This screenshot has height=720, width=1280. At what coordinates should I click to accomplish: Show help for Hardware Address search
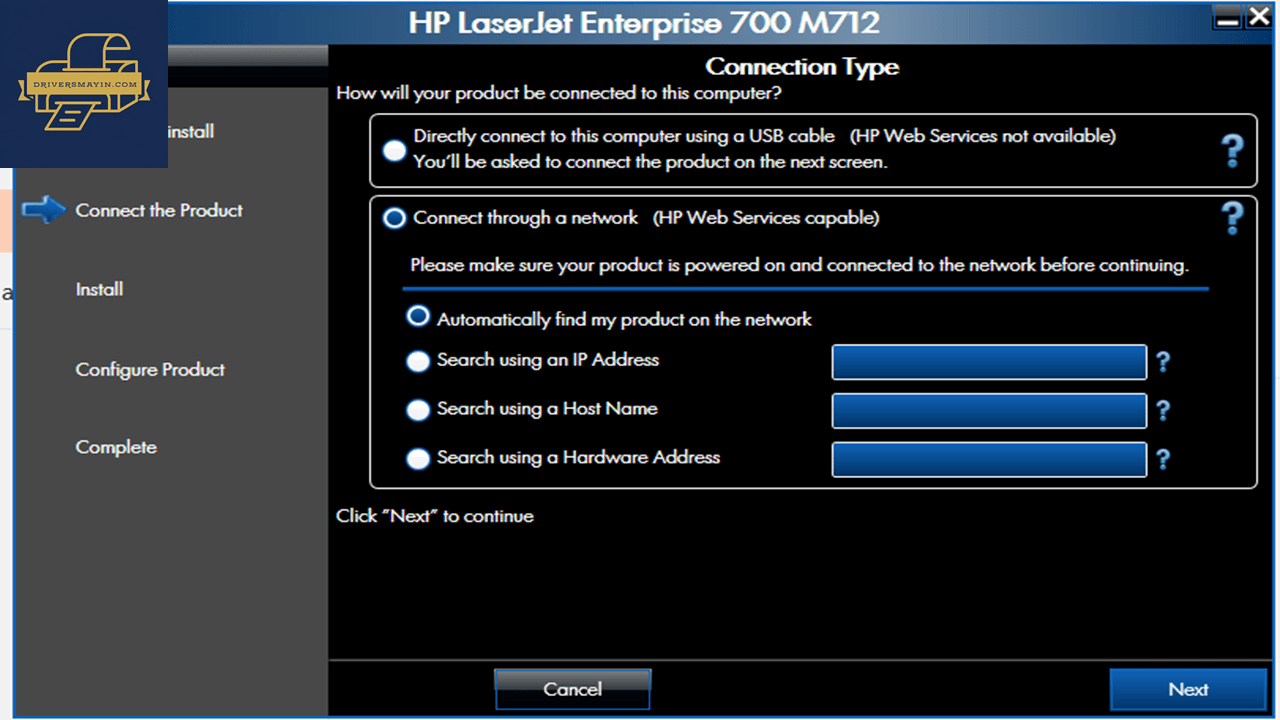coord(1163,459)
